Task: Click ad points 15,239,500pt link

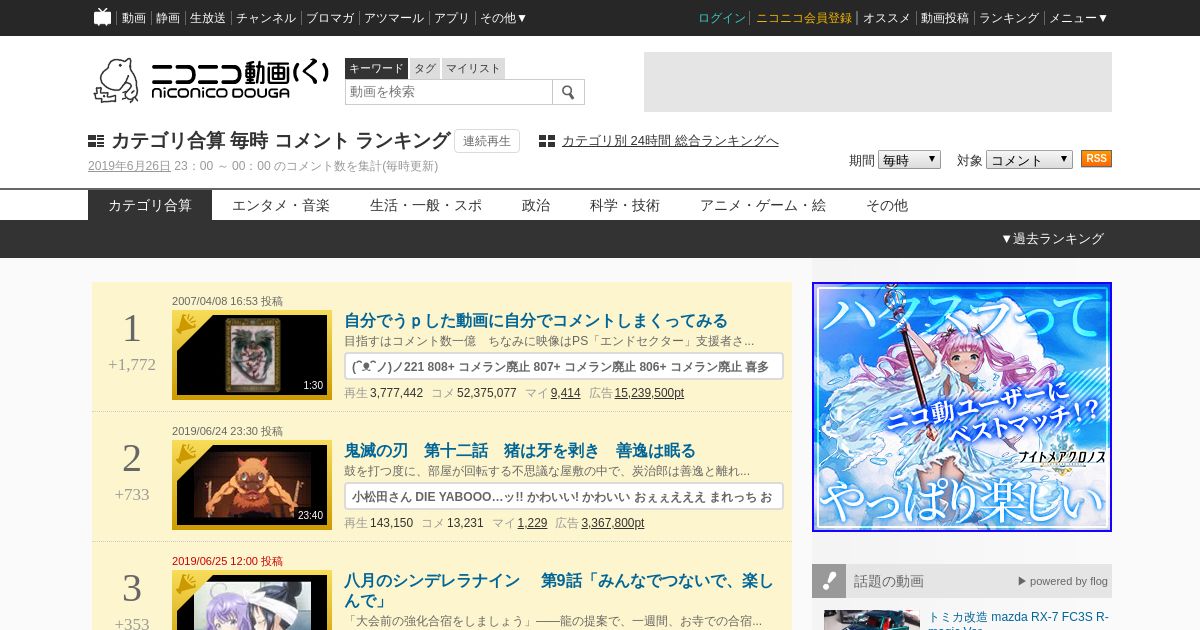Action: [x=649, y=393]
